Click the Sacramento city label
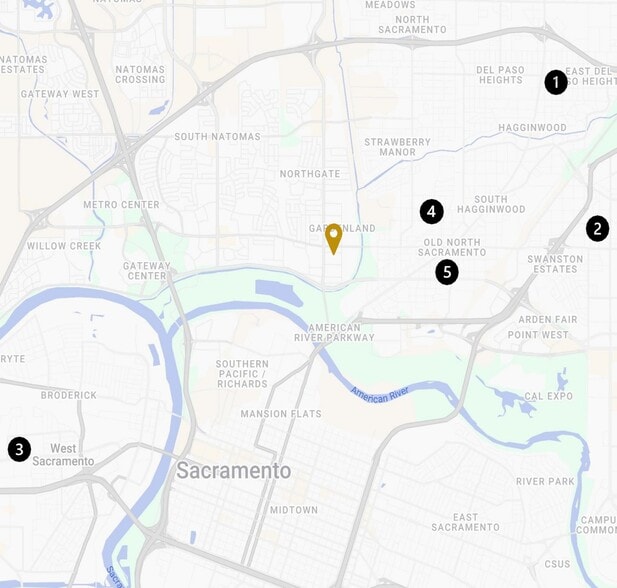The image size is (617, 588). [x=234, y=471]
